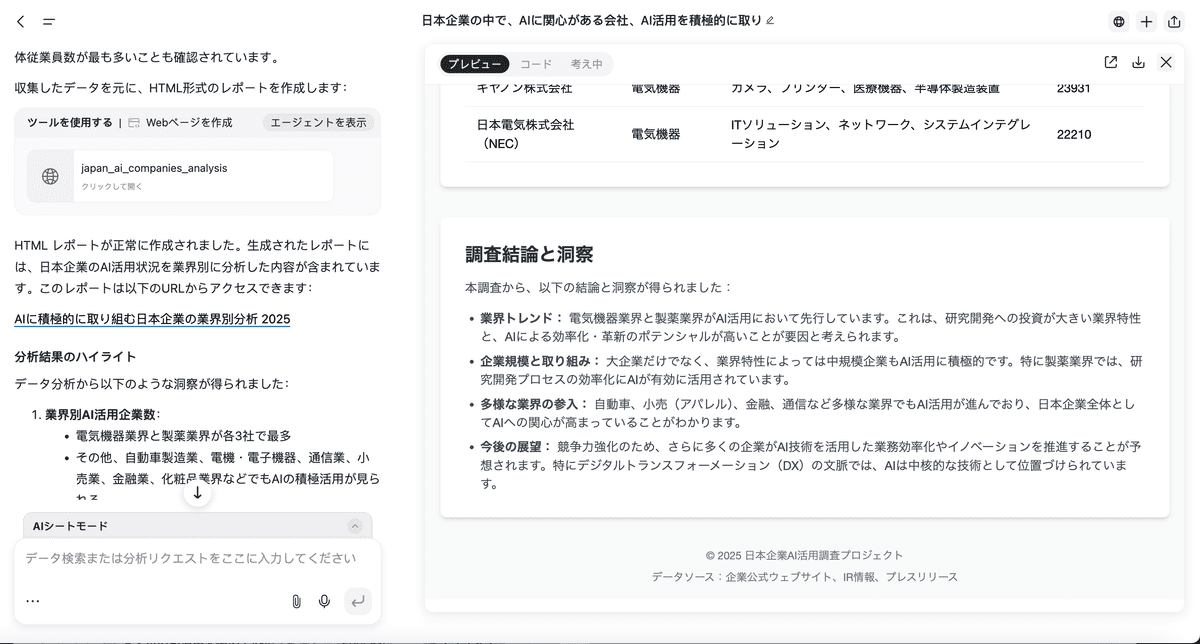
Task: Open the report preview in a new window
Action: [x=1110, y=62]
